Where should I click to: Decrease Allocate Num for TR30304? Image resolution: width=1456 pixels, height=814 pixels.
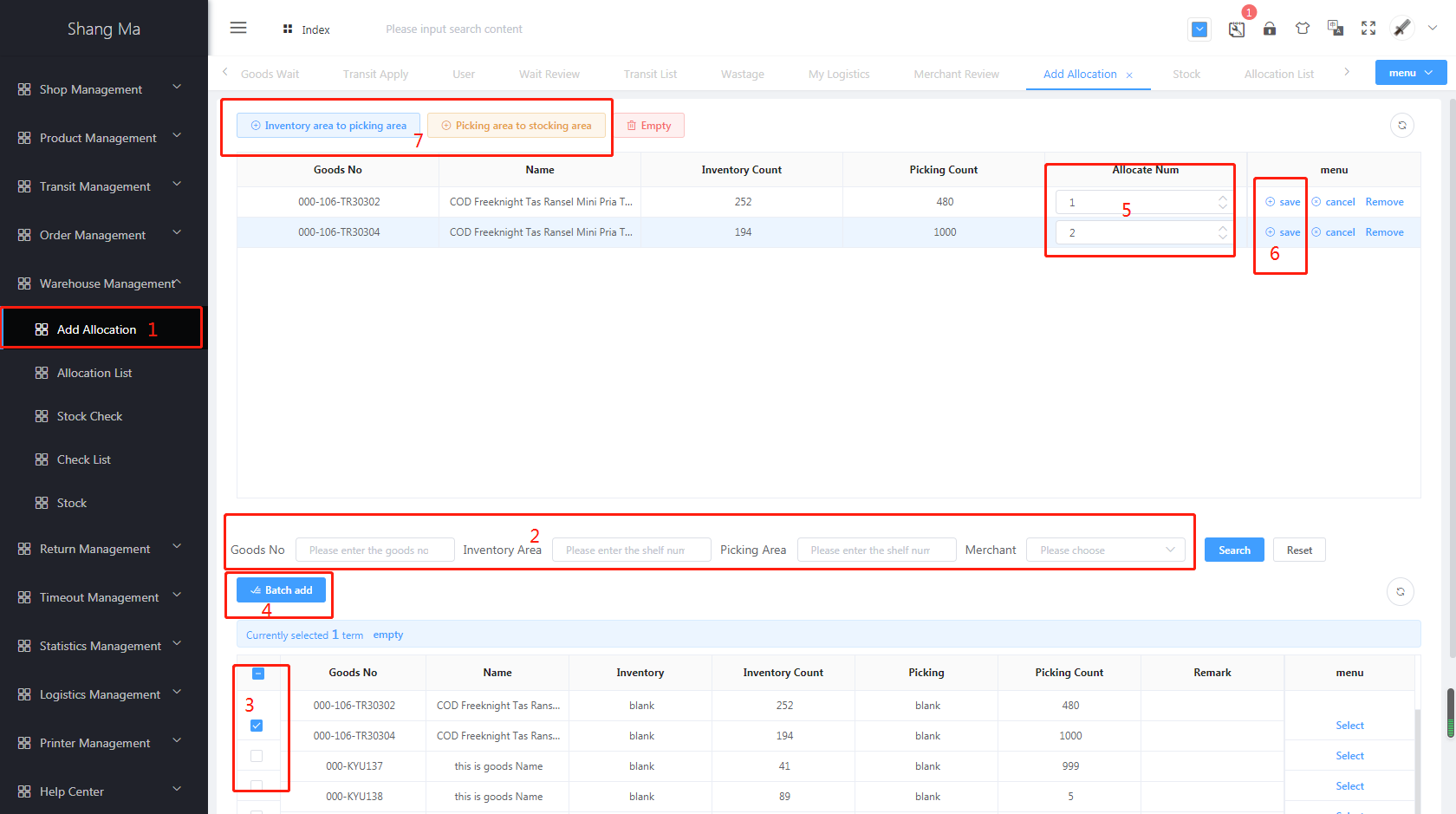1223,237
